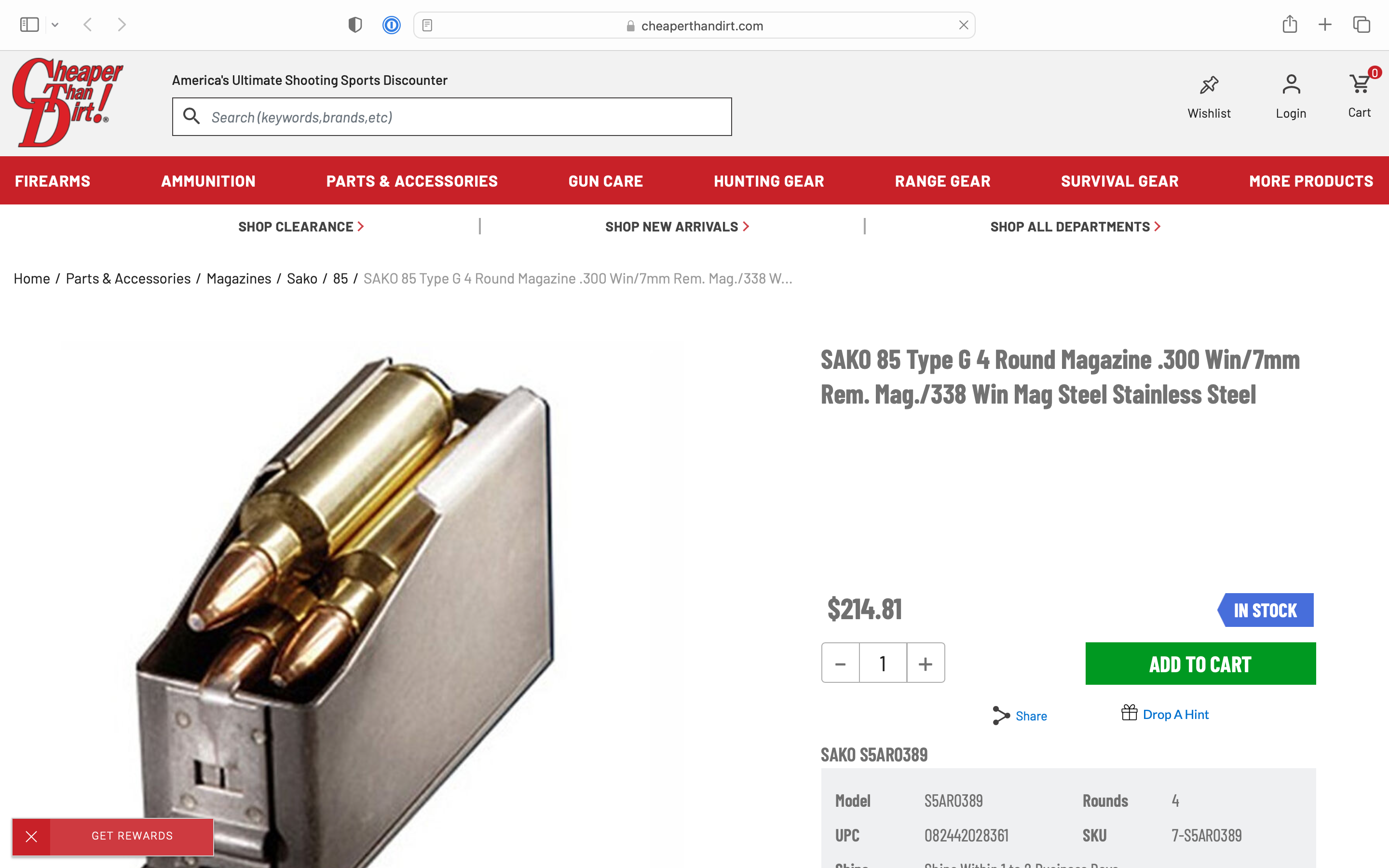Open the Wishlist pin icon
The image size is (1389, 868).
[x=1209, y=85]
